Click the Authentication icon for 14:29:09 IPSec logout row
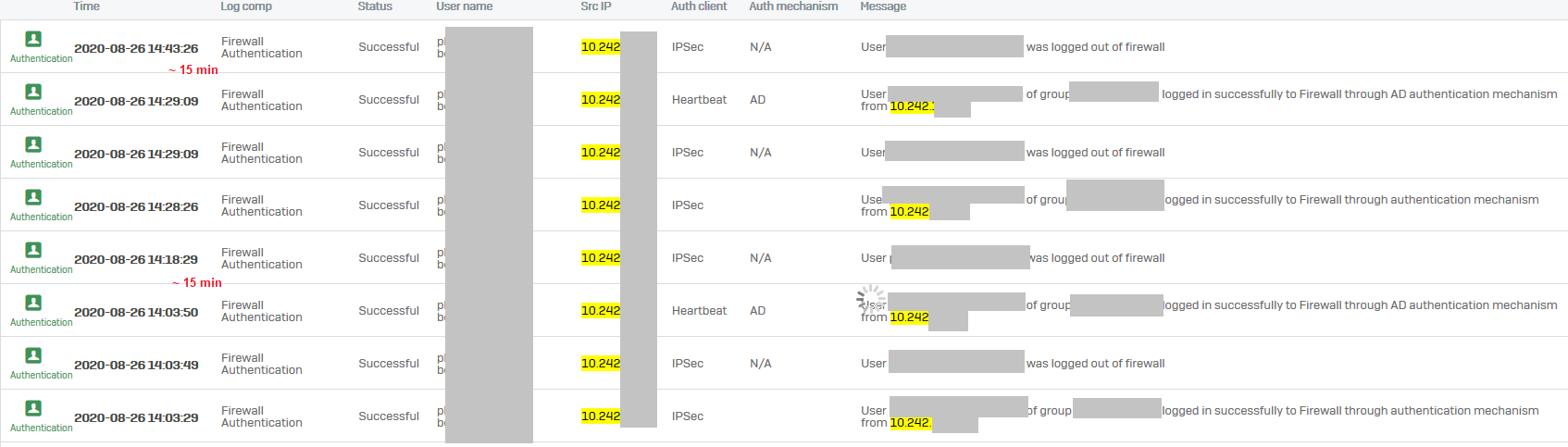The height and width of the screenshot is (447, 1568). pos(33,144)
